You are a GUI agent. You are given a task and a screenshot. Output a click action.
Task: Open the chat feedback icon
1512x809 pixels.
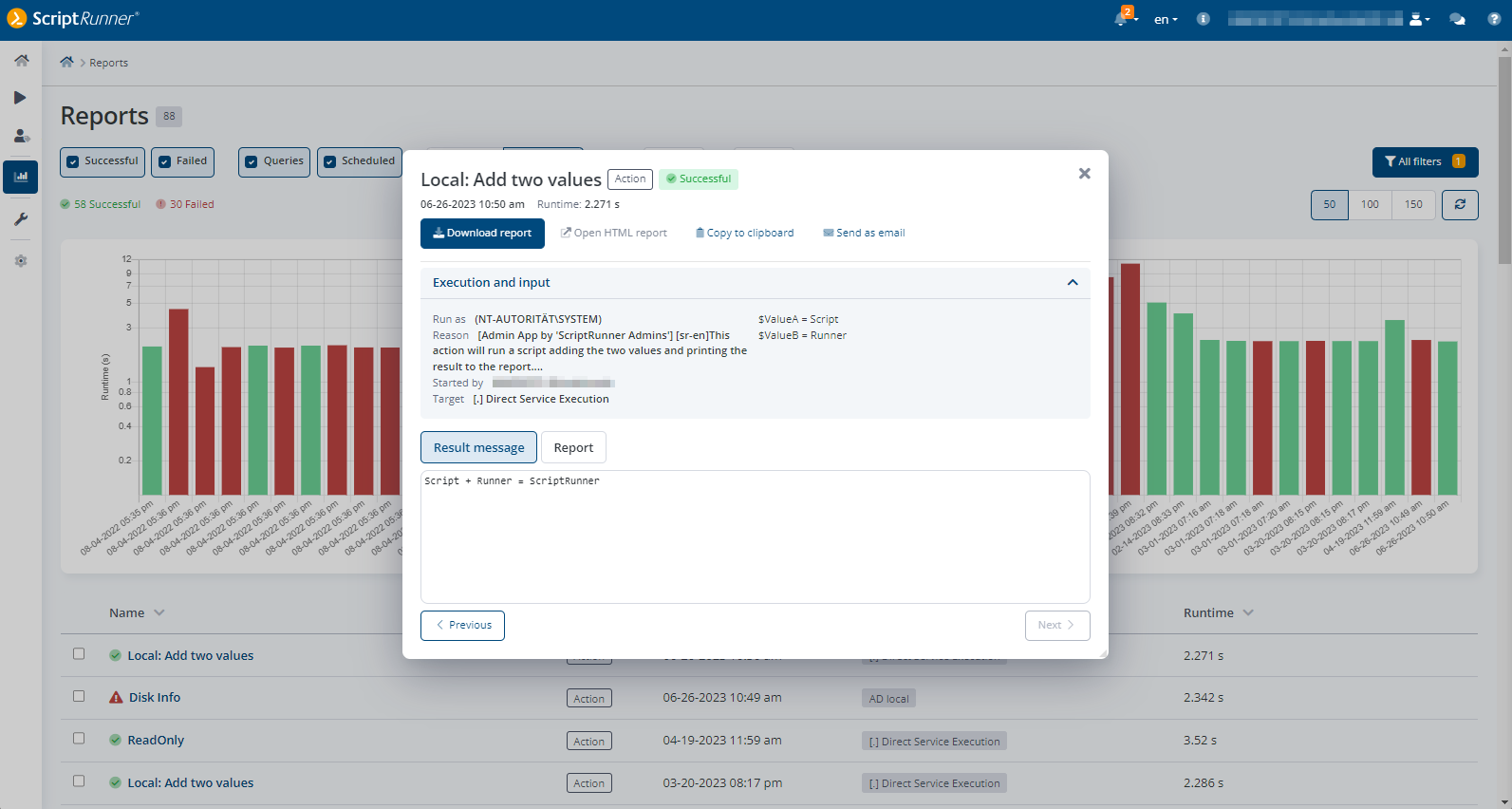[1457, 19]
